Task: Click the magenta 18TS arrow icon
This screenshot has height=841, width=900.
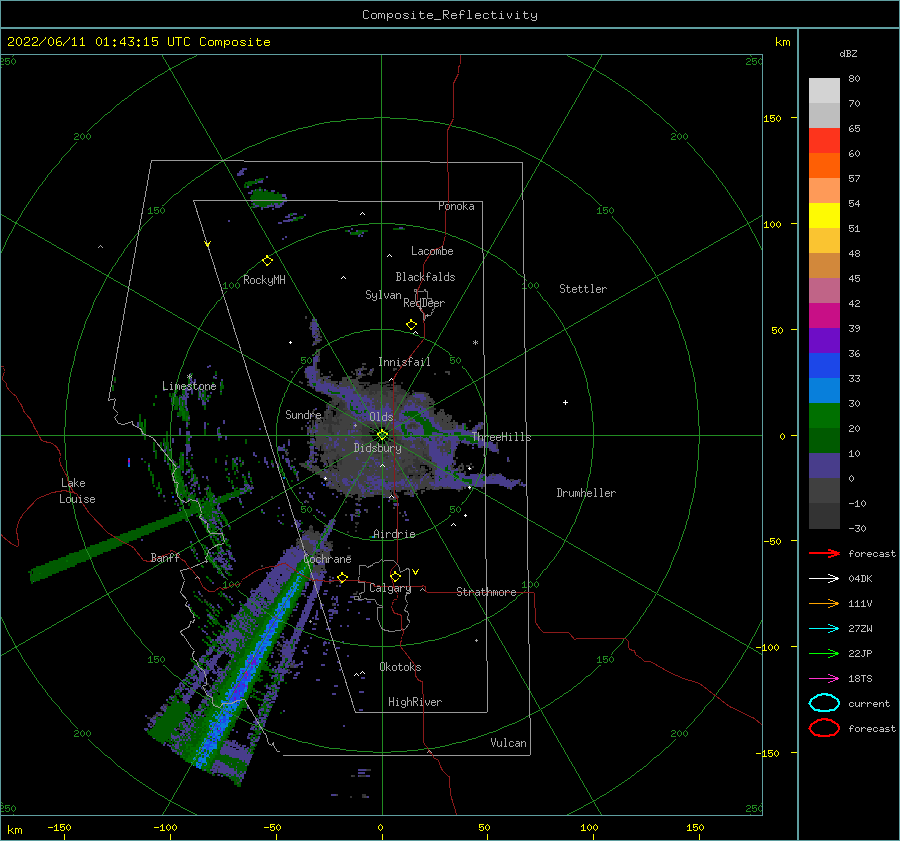Action: [x=824, y=679]
